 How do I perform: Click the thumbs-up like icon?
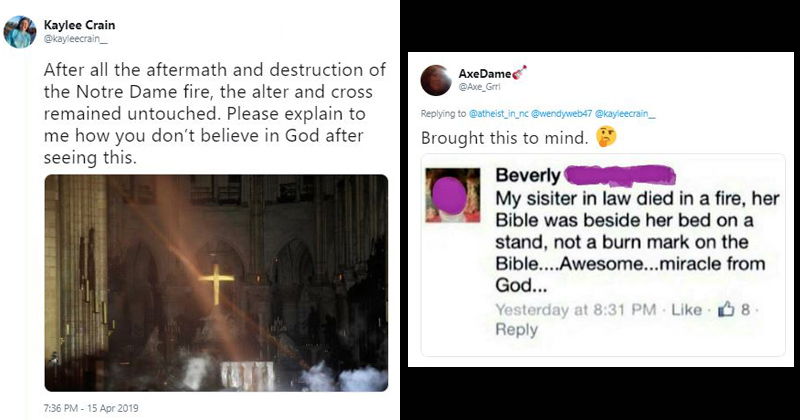[726, 309]
